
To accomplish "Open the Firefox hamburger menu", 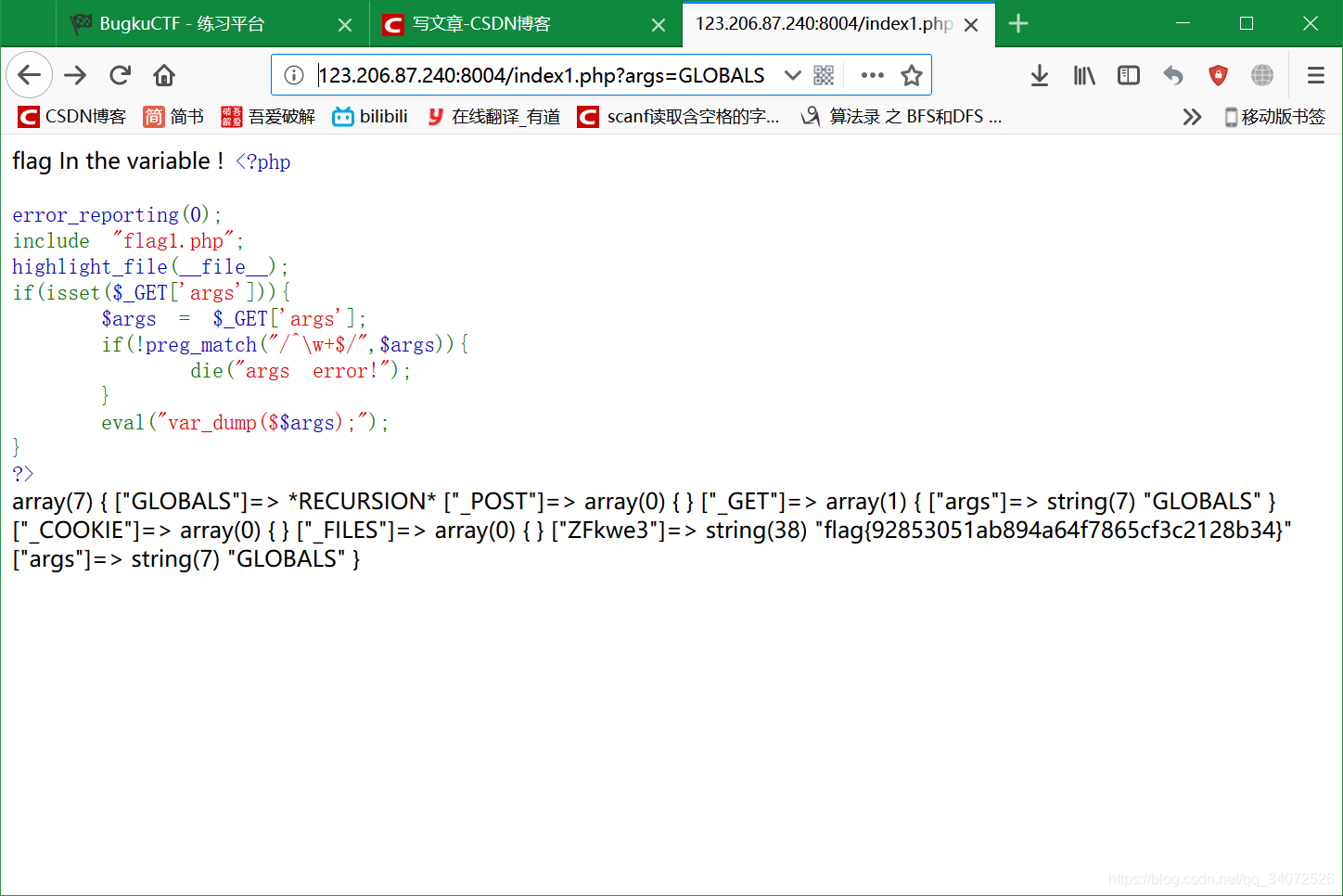I will (1315, 75).
